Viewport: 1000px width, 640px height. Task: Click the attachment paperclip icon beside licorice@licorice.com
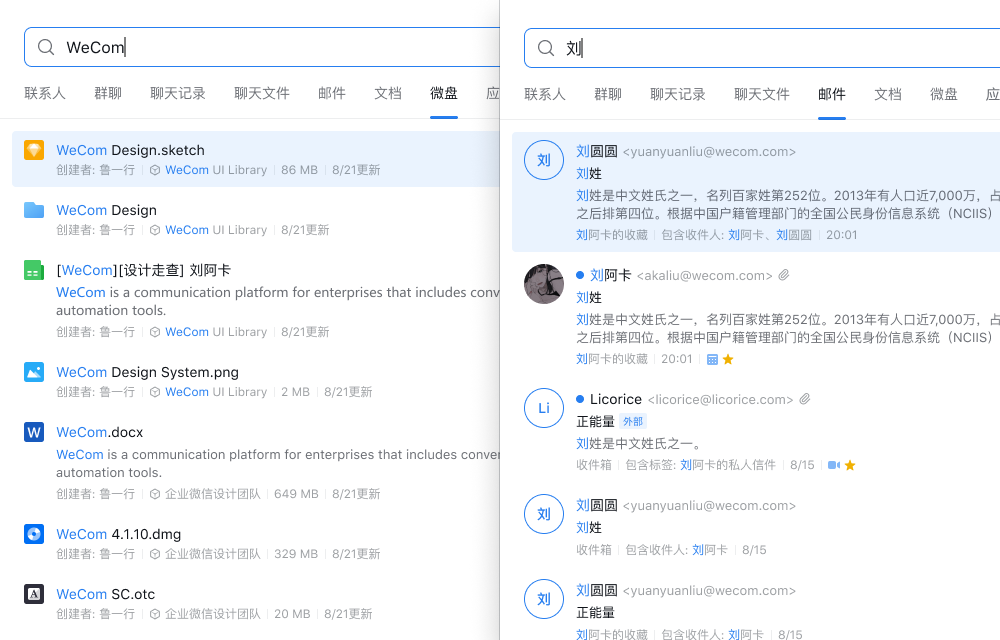[x=805, y=399]
